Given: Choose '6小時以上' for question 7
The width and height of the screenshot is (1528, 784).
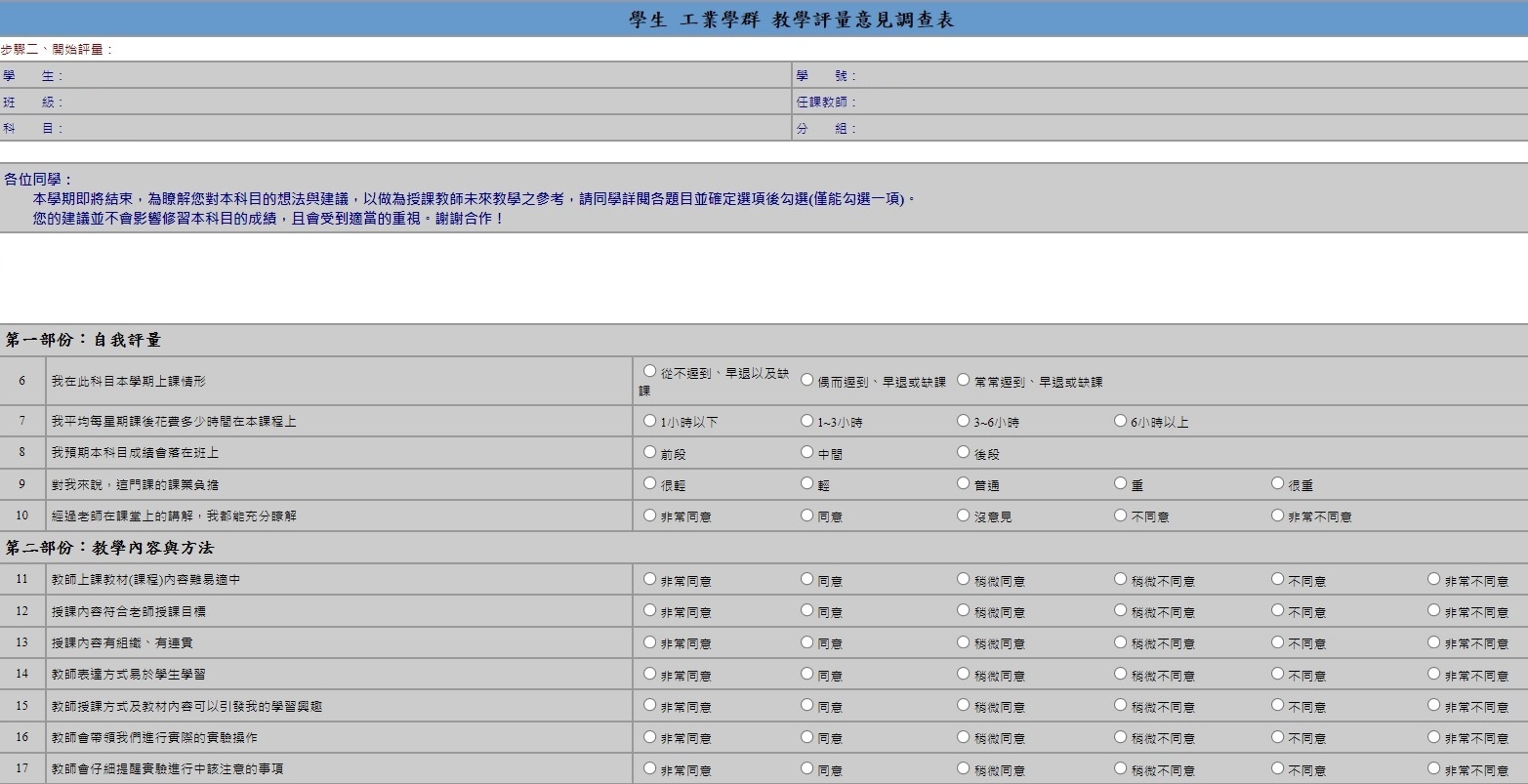Looking at the screenshot, I should tap(1121, 421).
